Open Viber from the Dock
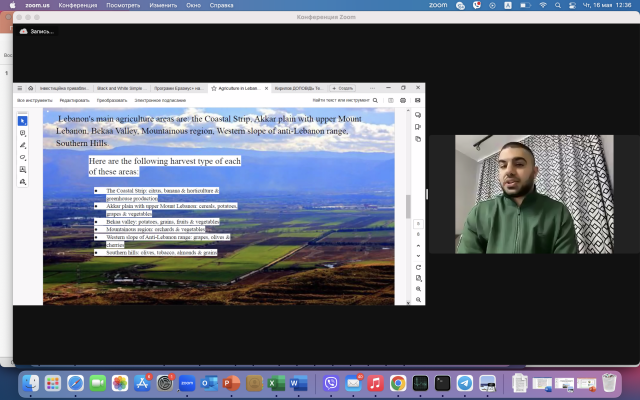The width and height of the screenshot is (640, 400). [x=331, y=383]
